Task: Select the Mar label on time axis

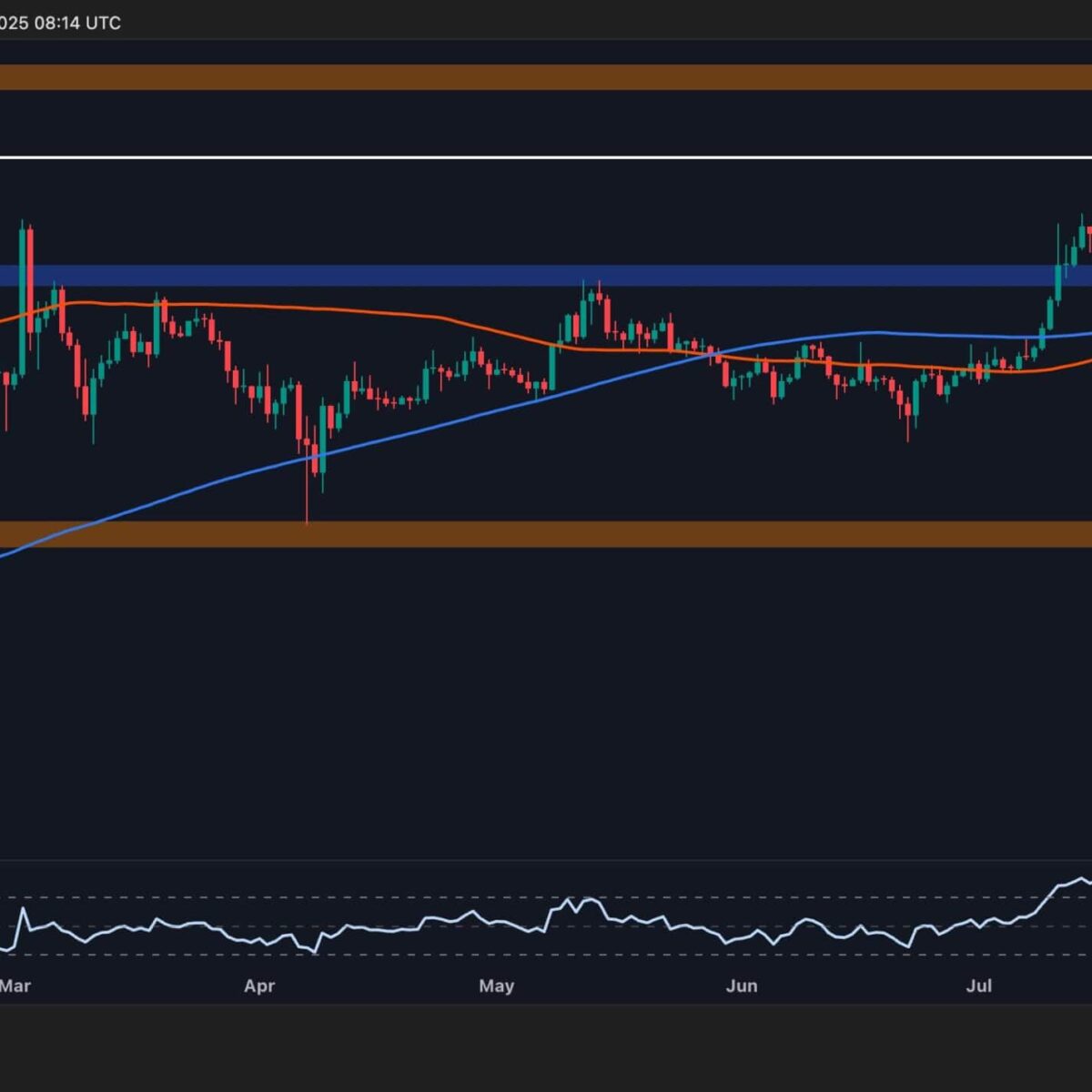Action: pyautogui.click(x=15, y=986)
